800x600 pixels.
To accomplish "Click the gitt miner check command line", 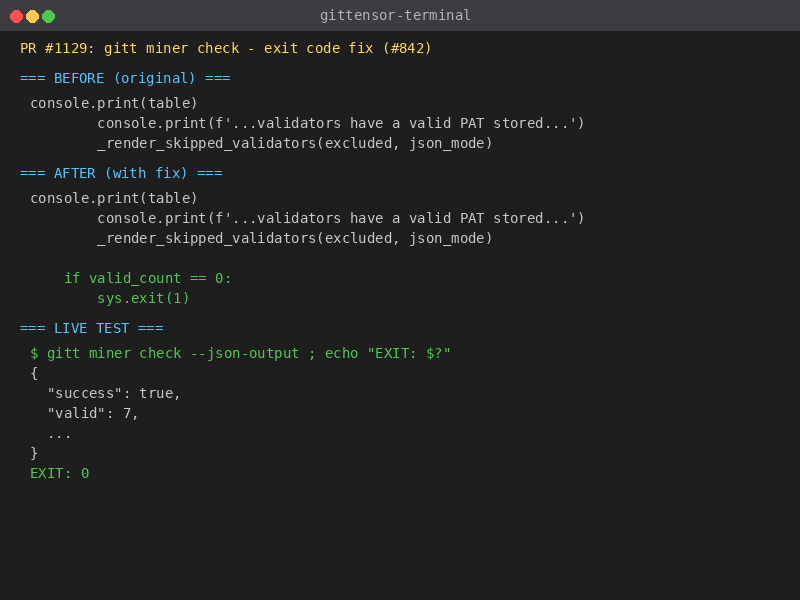I will 240,354.
